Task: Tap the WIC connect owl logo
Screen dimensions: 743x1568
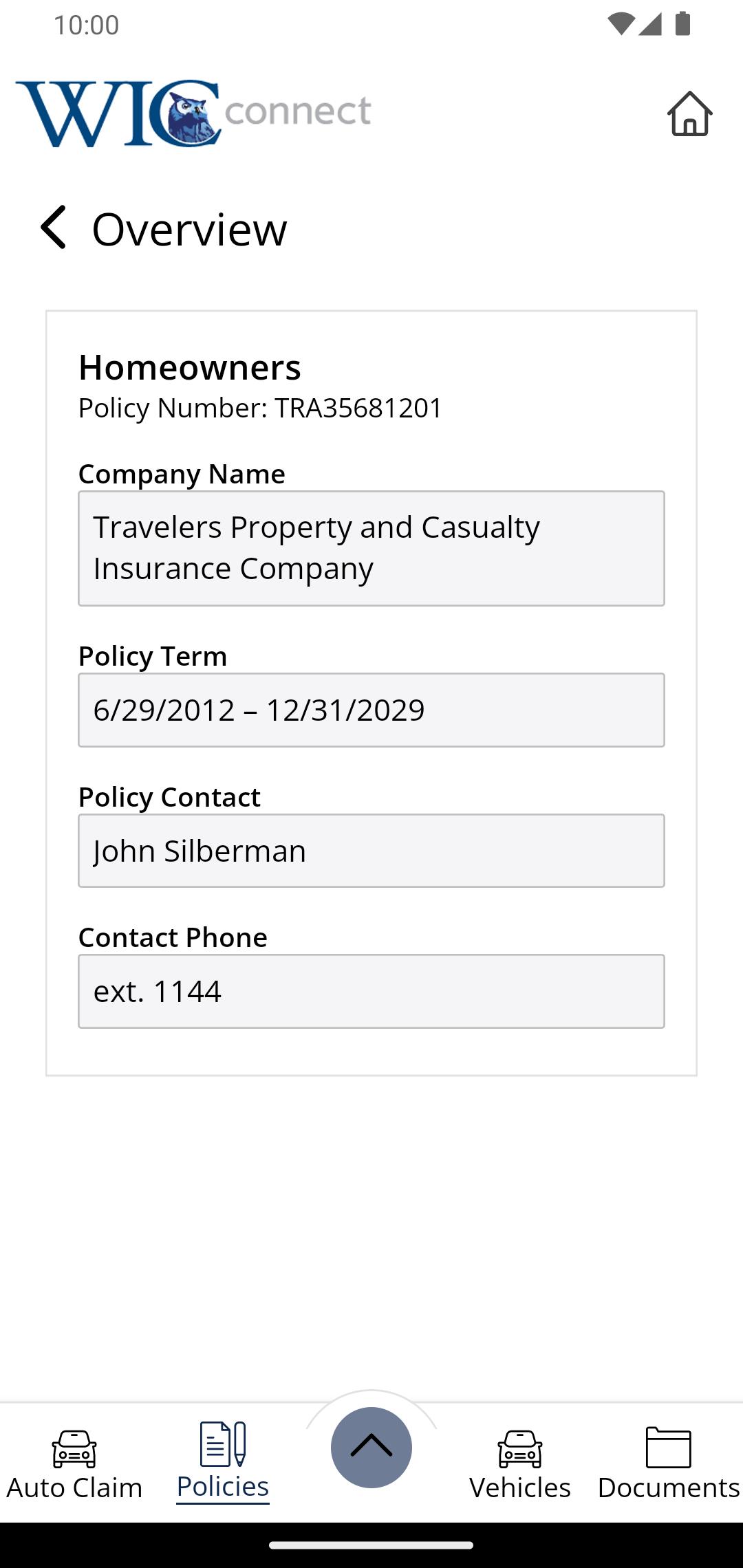Action: 193,113
